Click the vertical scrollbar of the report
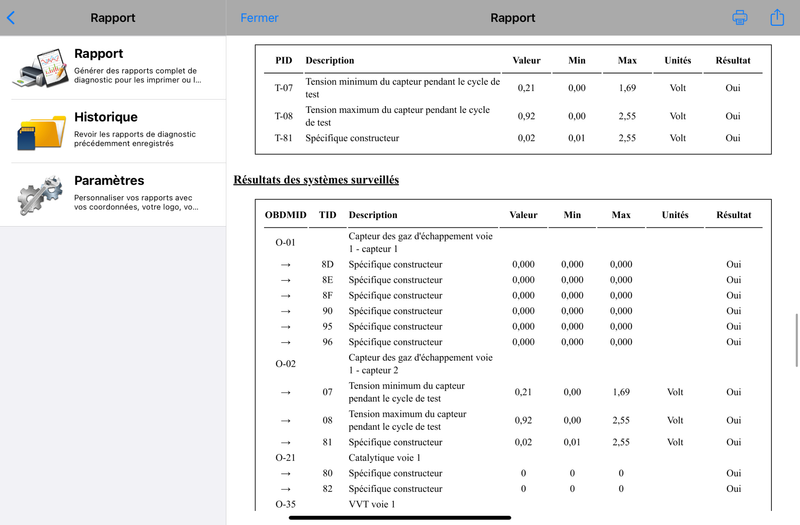The image size is (800, 525). (x=796, y=340)
